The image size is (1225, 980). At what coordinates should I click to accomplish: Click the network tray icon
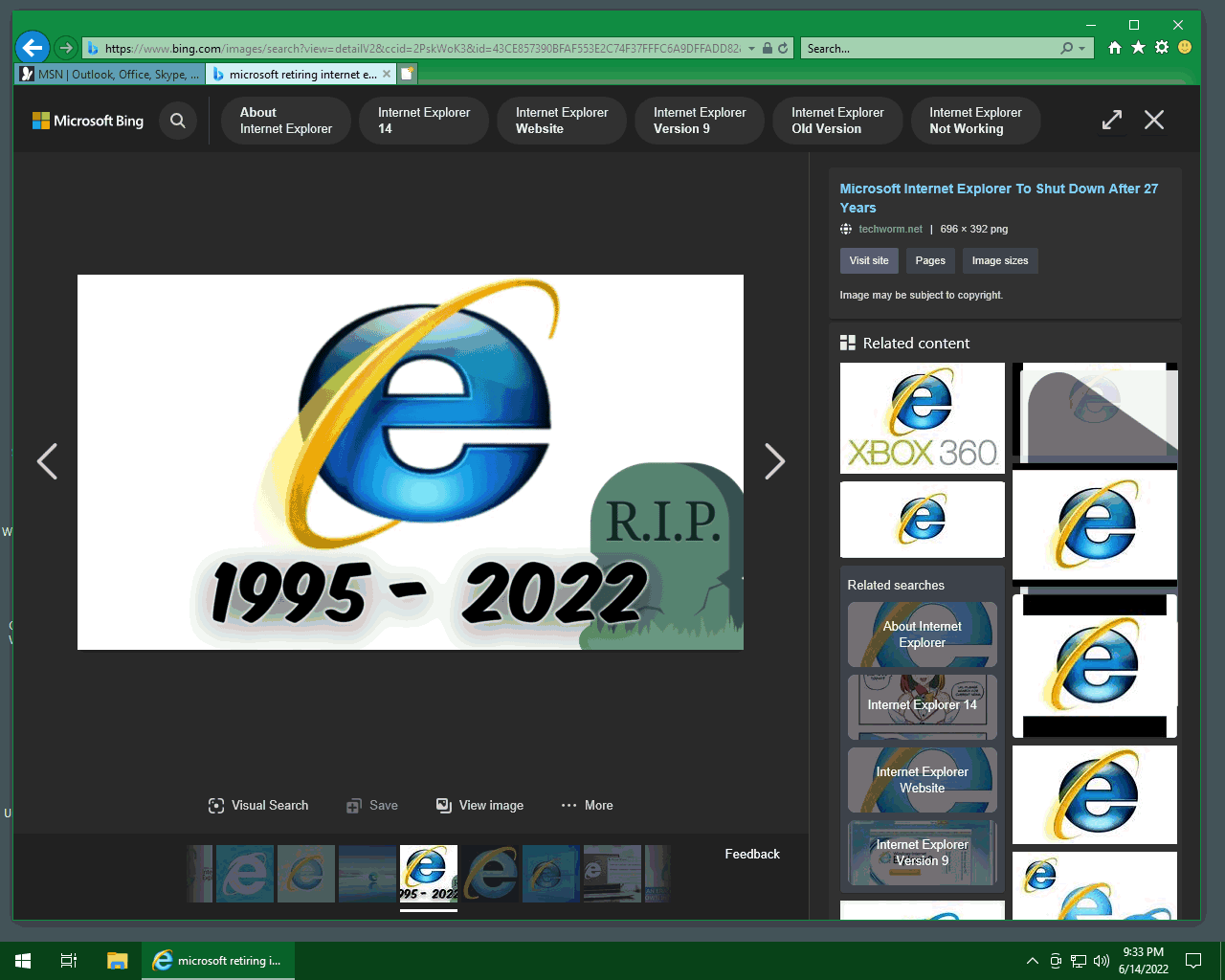coord(1079,961)
